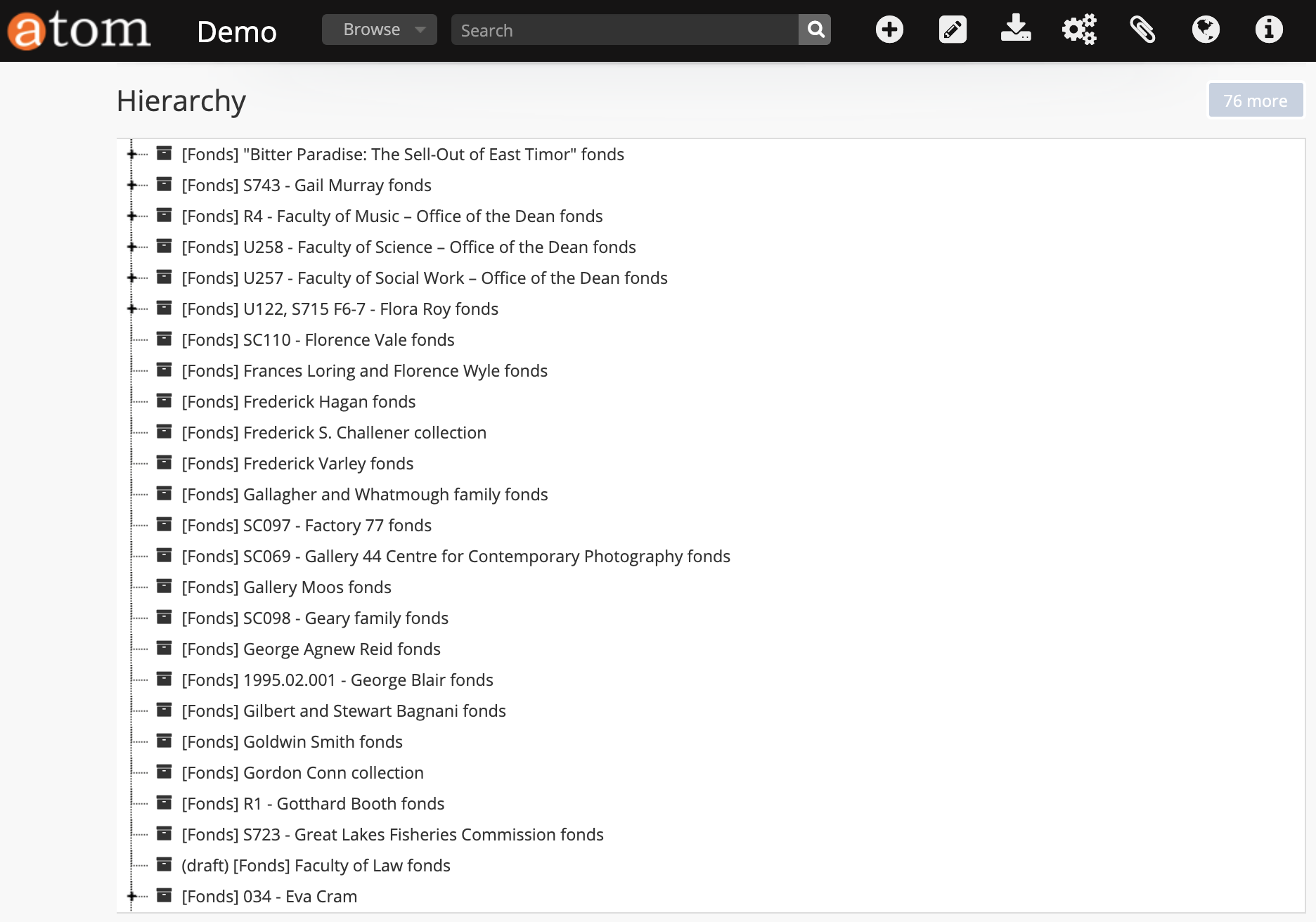Image resolution: width=1316 pixels, height=922 pixels.
Task: Expand the Eva Cram fonds node
Action: 131,897
